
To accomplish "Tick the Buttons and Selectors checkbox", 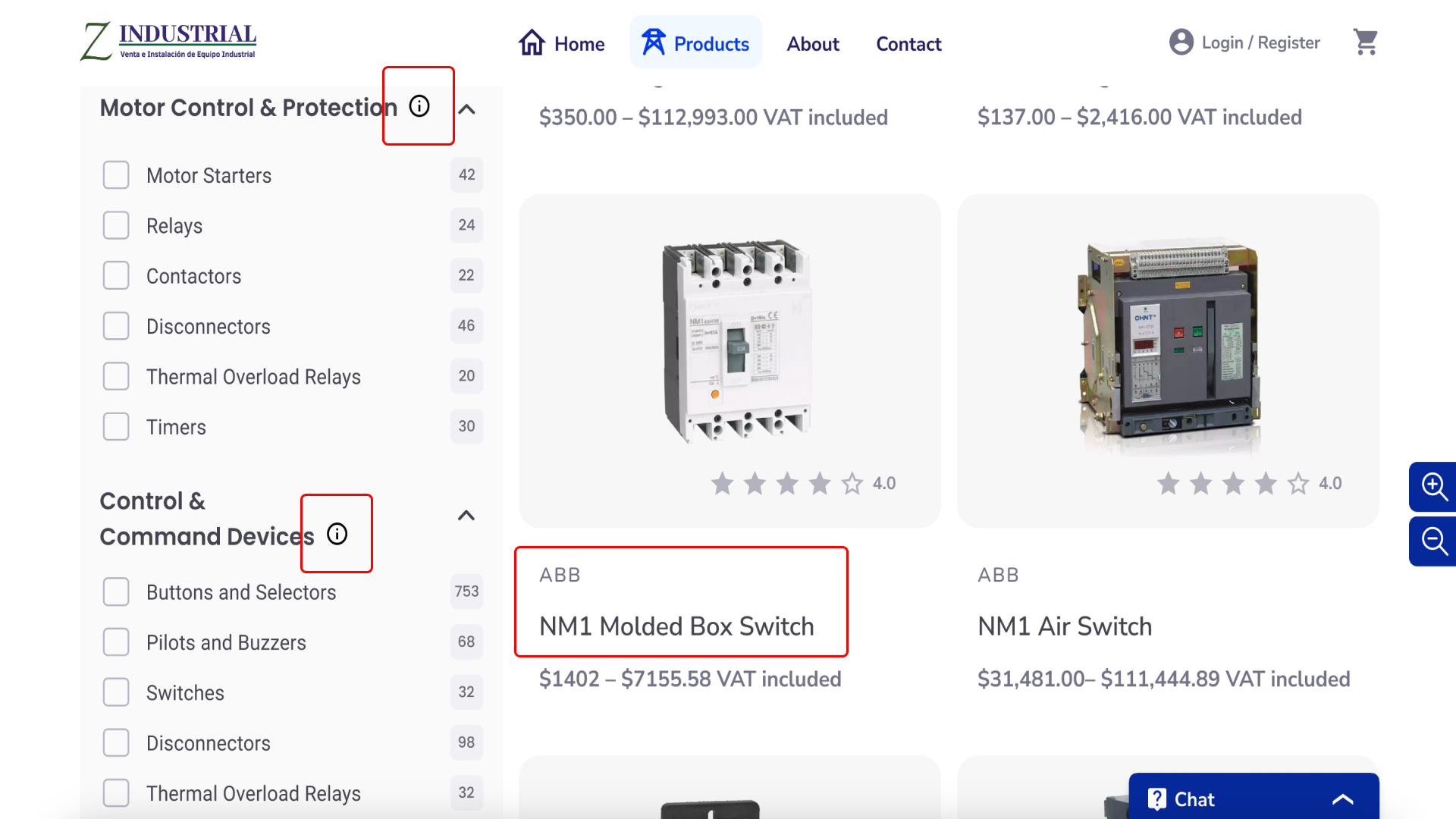I will pyautogui.click(x=116, y=592).
